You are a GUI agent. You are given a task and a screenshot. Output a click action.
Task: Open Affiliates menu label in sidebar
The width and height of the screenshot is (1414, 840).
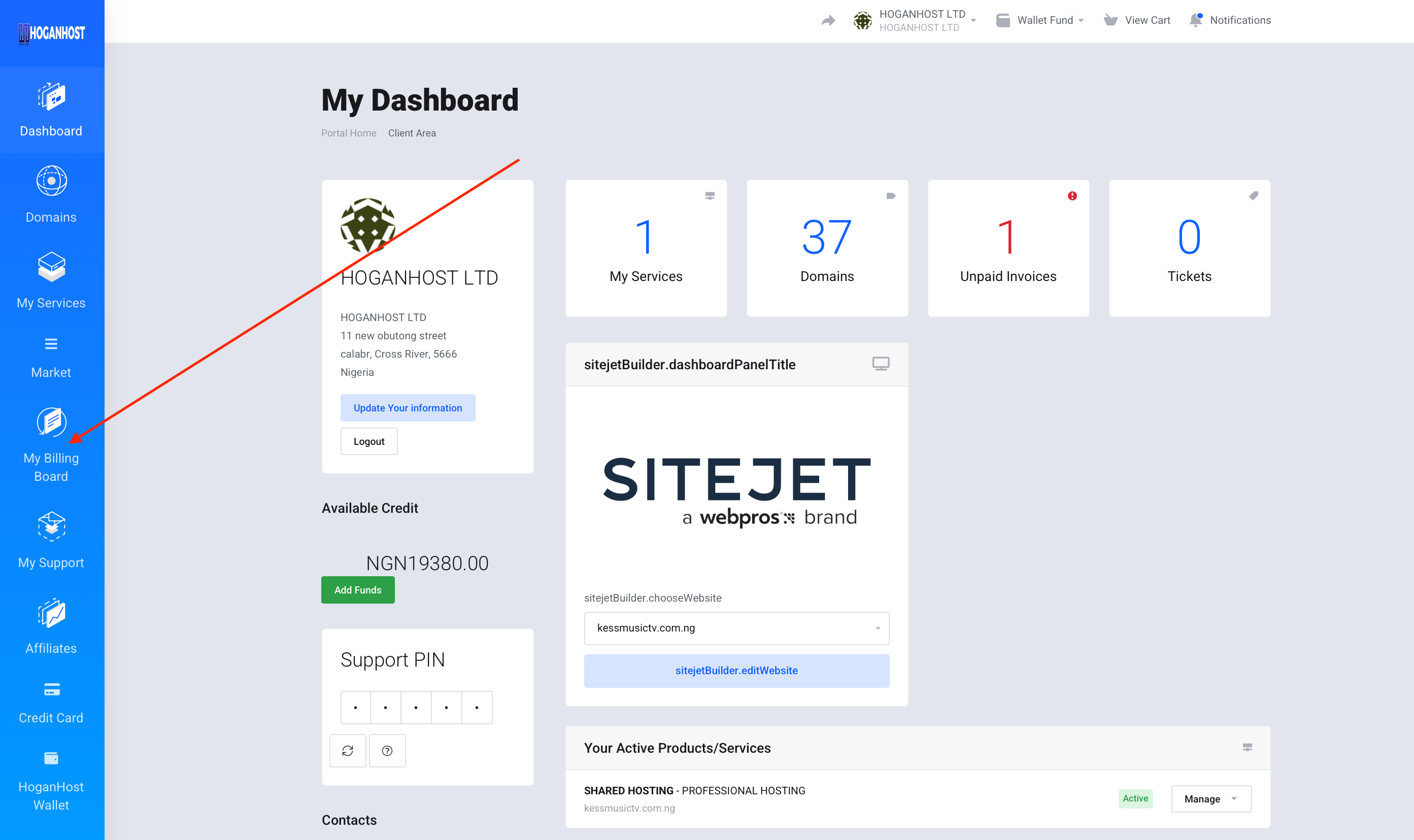pos(51,649)
